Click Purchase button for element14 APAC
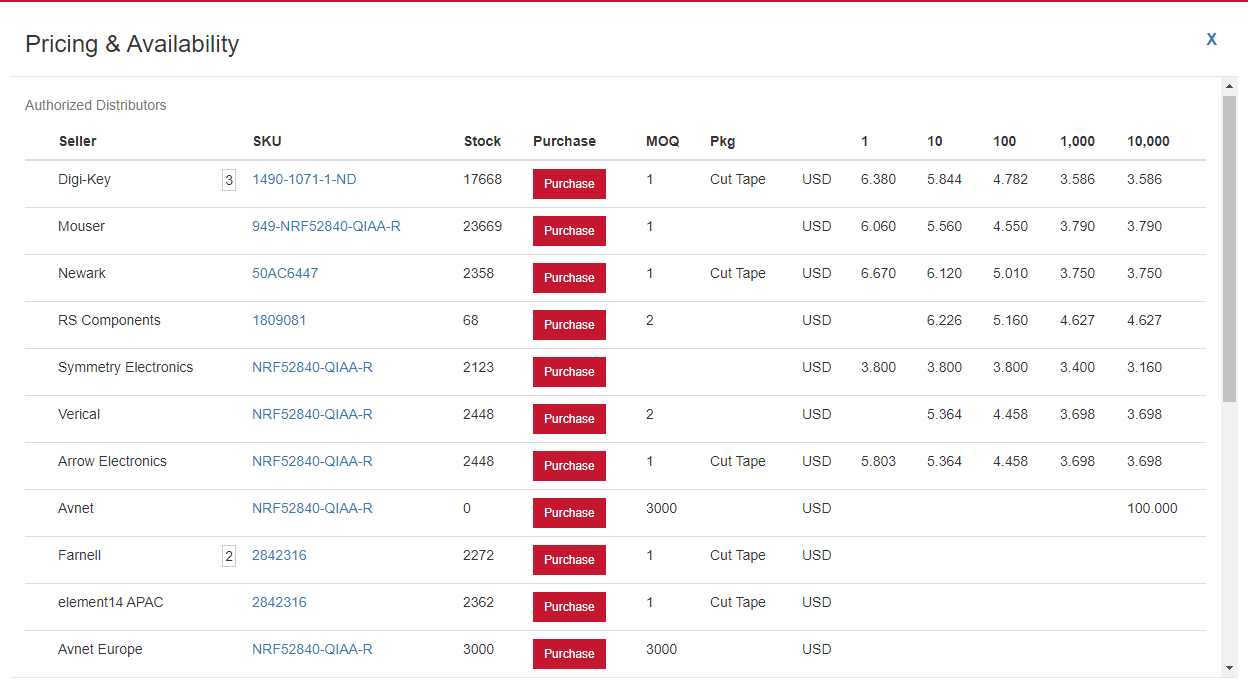Image resolution: width=1248 pixels, height=697 pixels. (569, 607)
